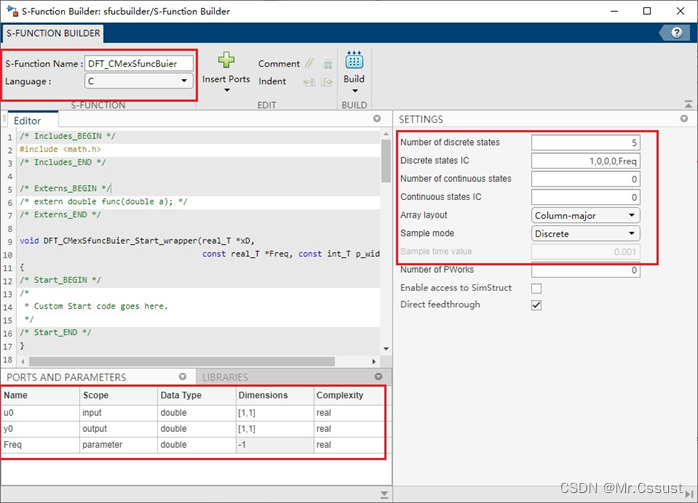Viewport: 698px width, 503px height.
Task: Click Discrete states IC field
Action: click(585, 161)
